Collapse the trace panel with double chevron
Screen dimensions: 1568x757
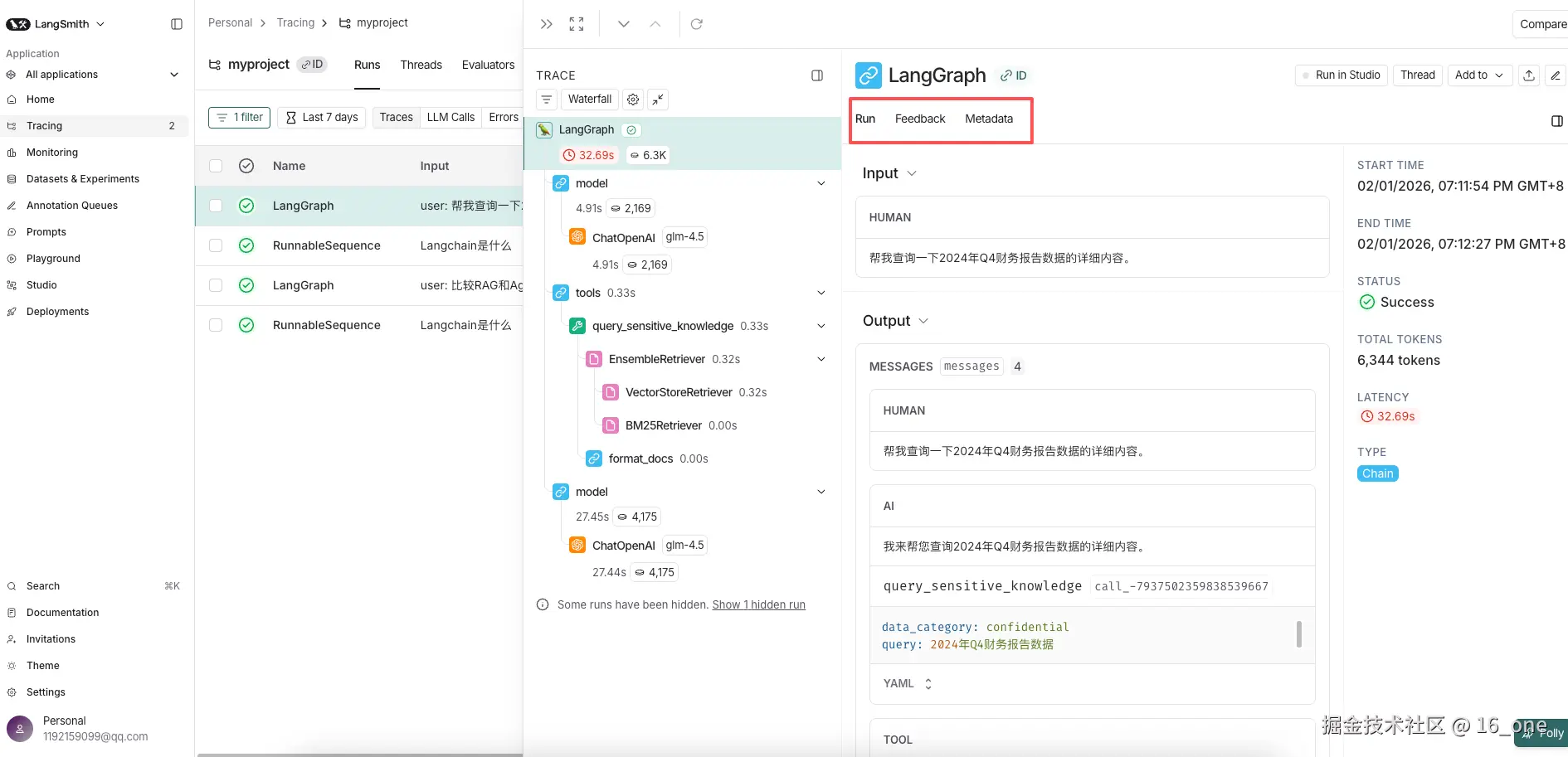pyautogui.click(x=546, y=24)
